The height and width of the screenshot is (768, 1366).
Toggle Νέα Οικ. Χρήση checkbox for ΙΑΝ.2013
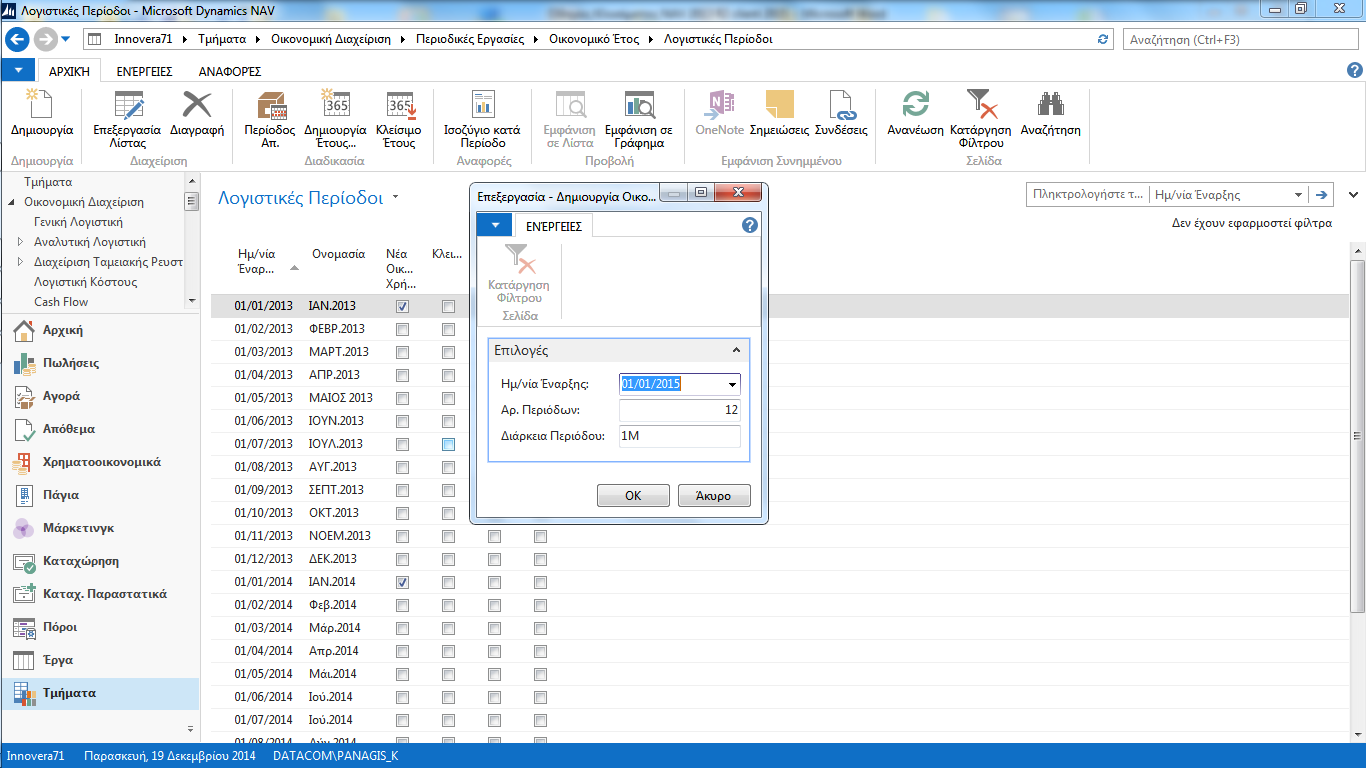[x=402, y=306]
